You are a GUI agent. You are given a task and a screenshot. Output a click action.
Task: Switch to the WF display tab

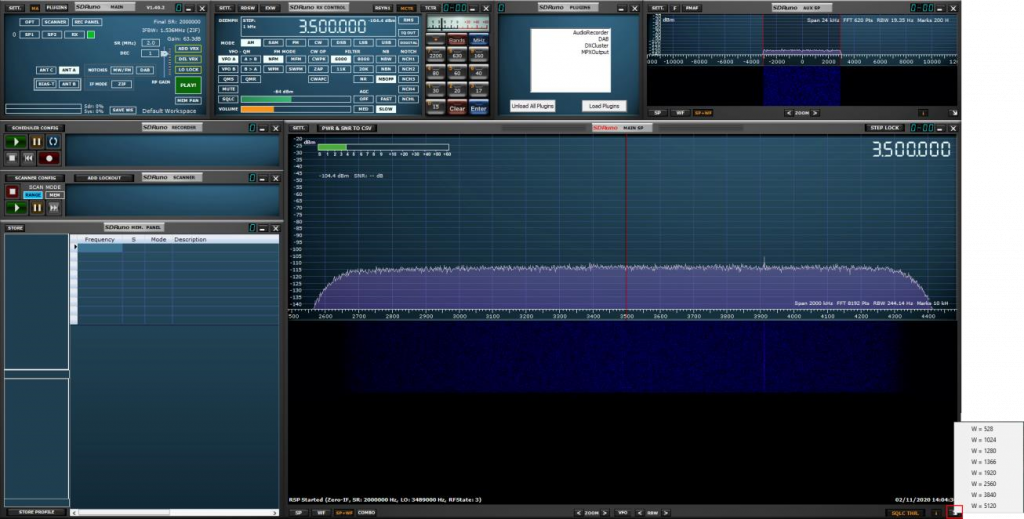point(320,512)
